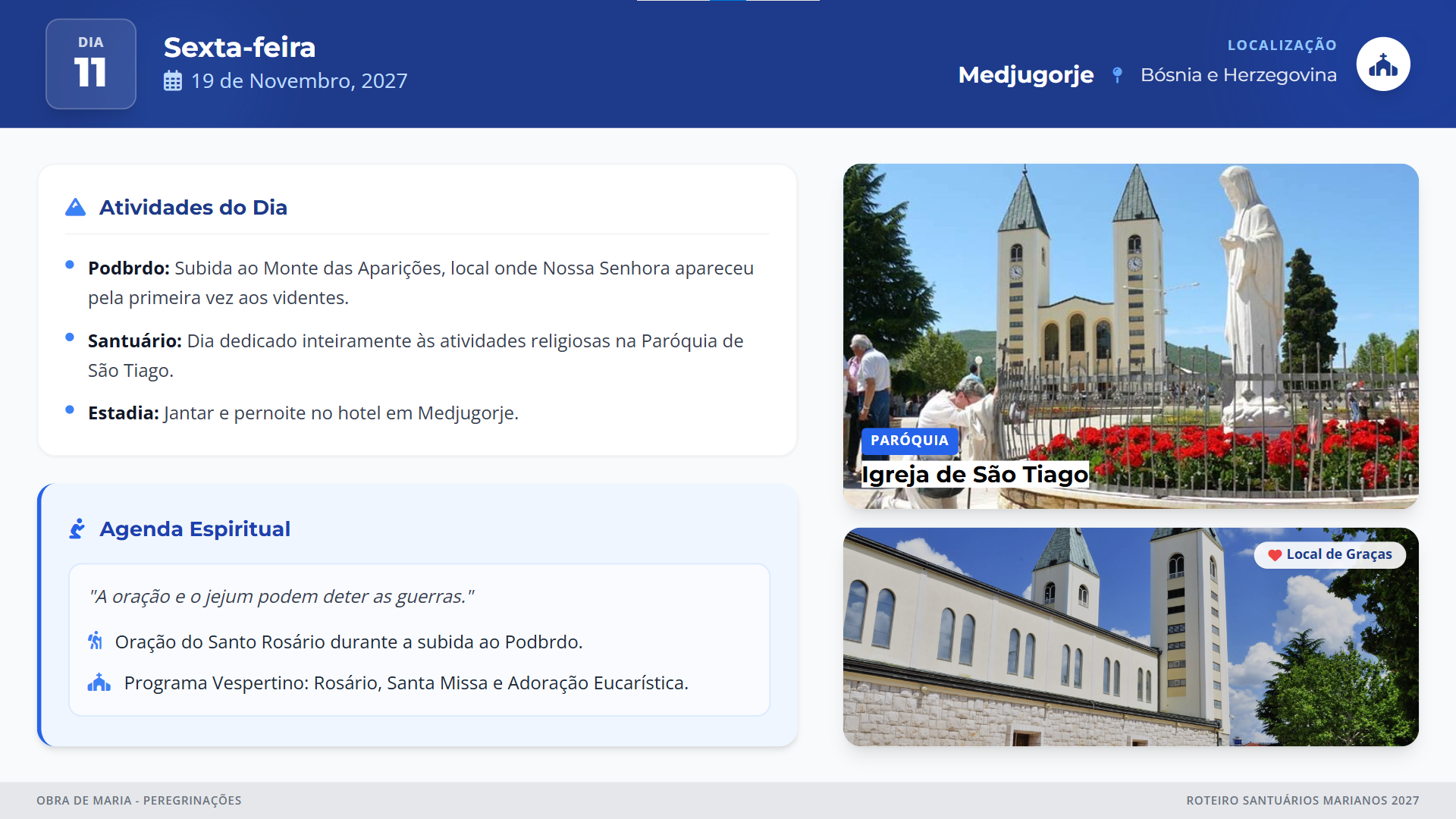
Task: Click the Sexta-feira heading
Action: pyautogui.click(x=240, y=47)
